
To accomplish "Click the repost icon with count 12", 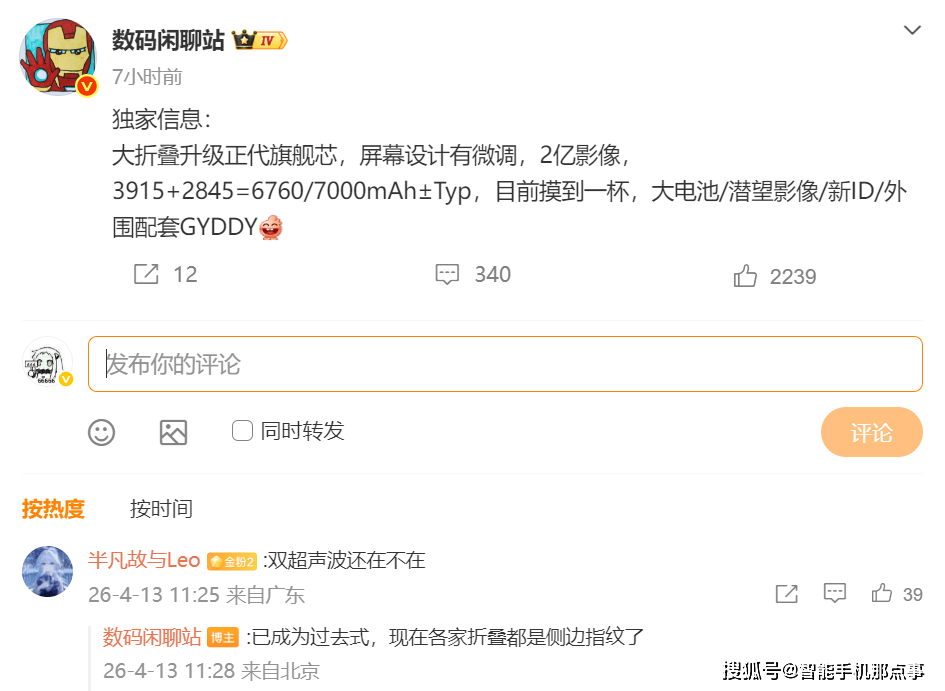I will (146, 274).
